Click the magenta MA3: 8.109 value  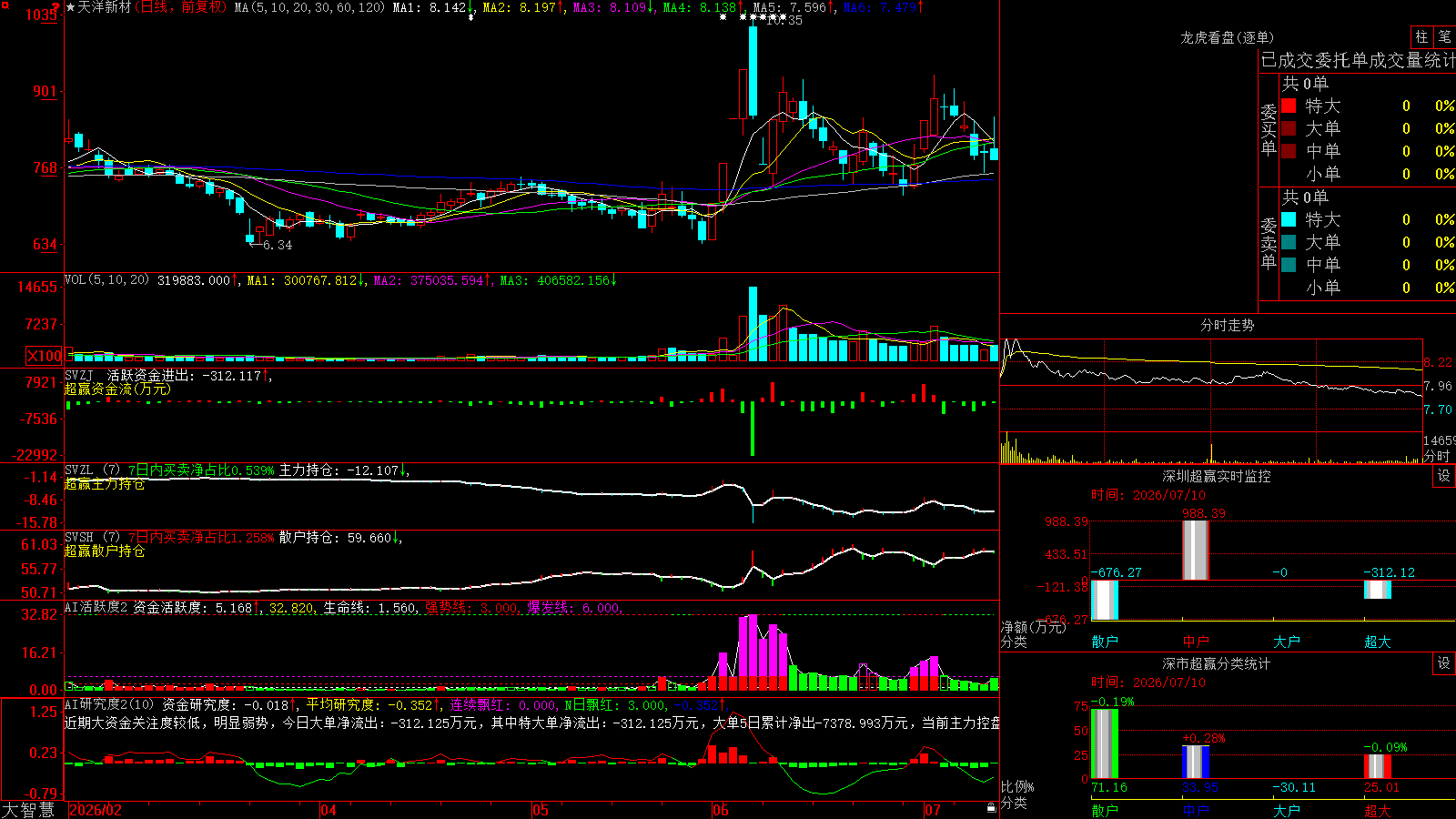(x=610, y=7)
